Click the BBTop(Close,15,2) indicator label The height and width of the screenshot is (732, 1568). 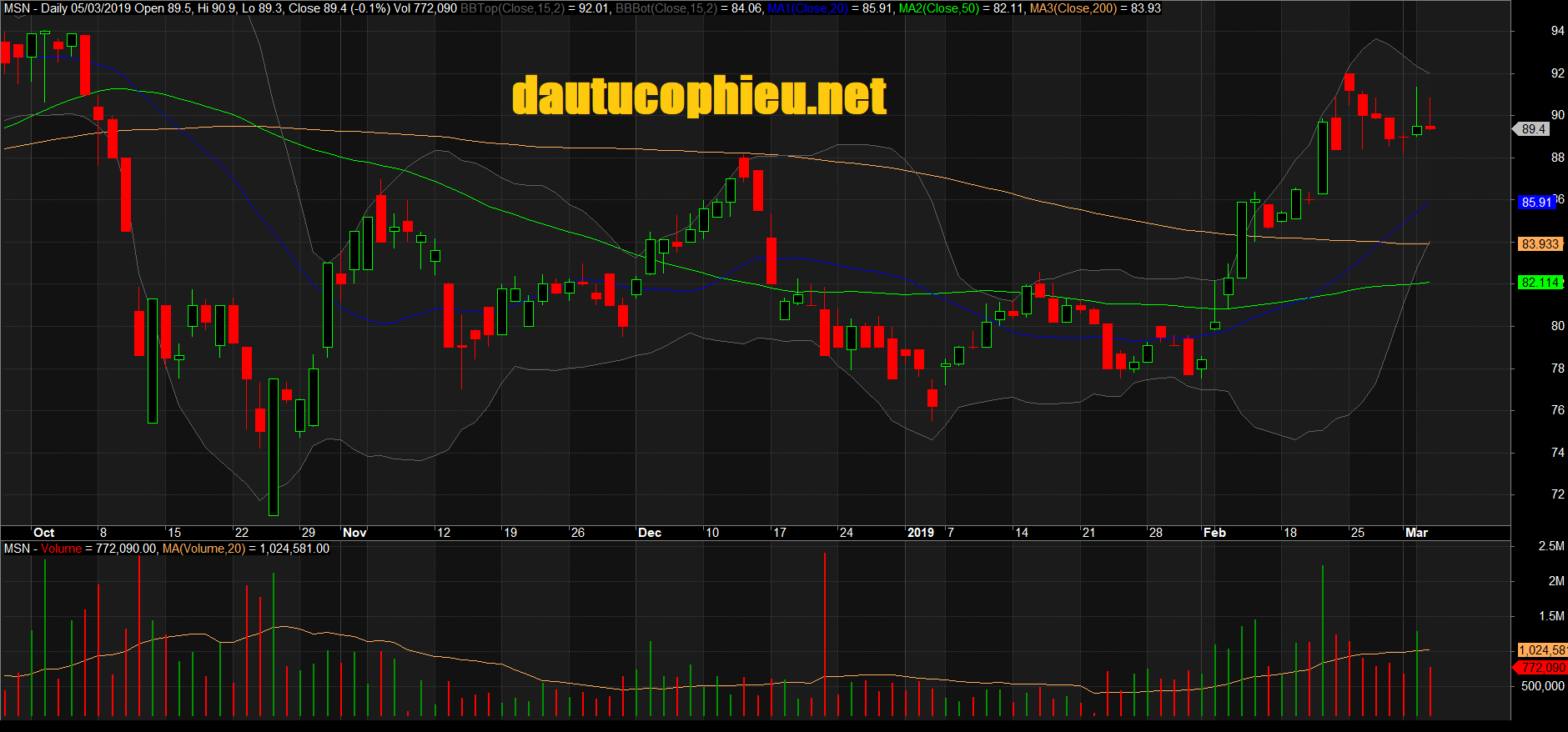(512, 8)
